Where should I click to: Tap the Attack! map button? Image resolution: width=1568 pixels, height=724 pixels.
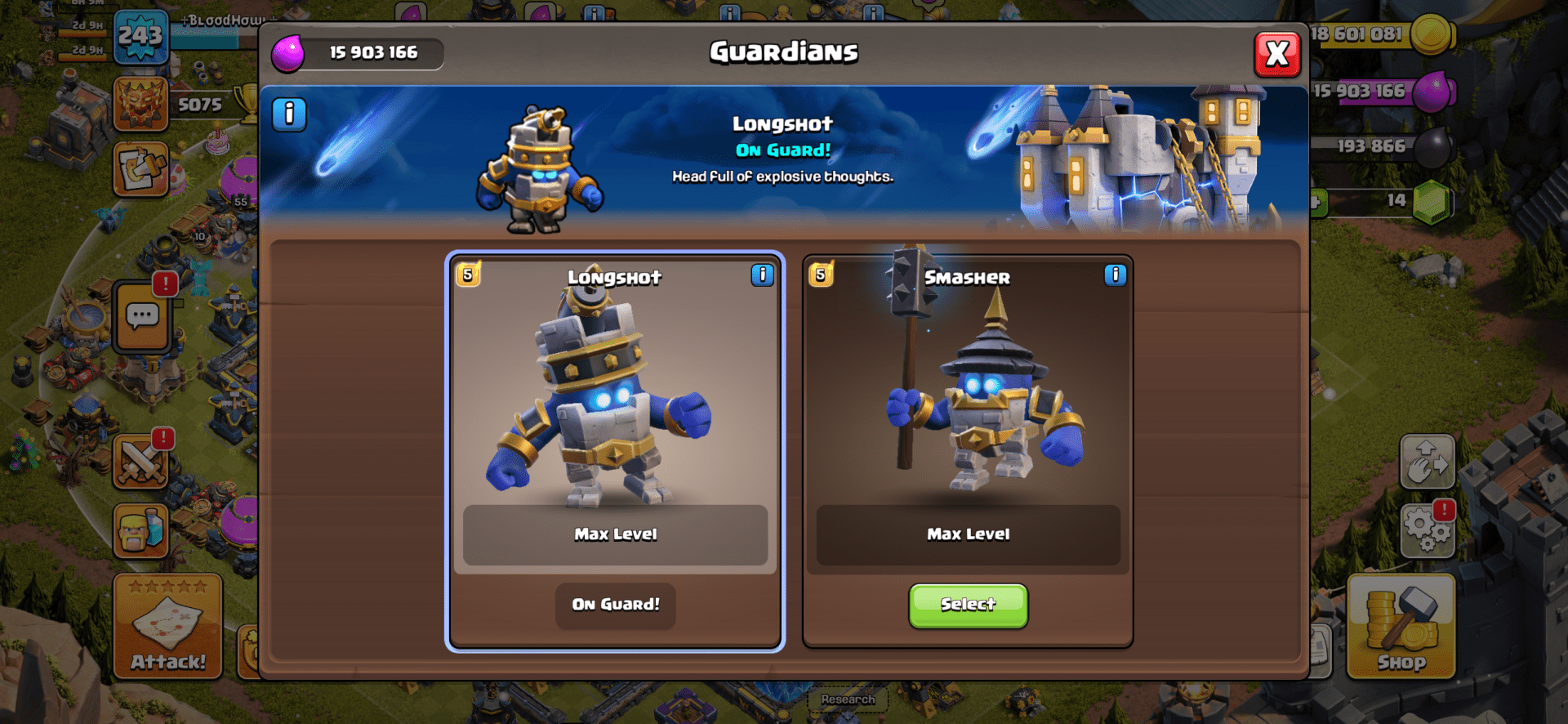pyautogui.click(x=168, y=627)
